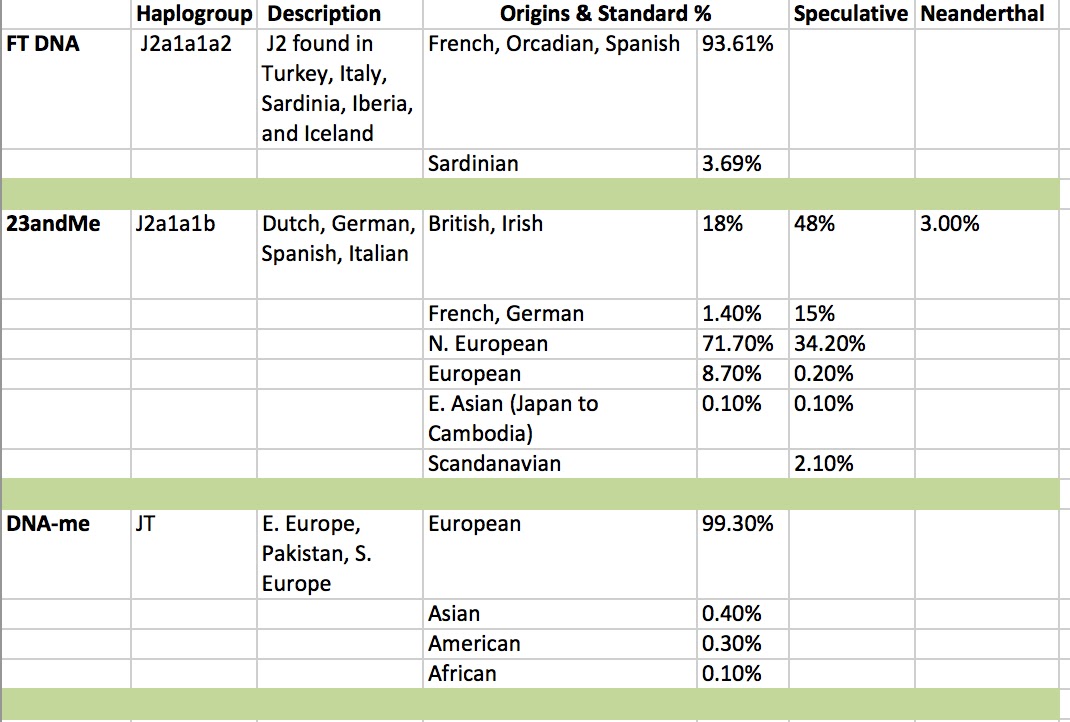1070x722 pixels.
Task: Click the Haplogroup column header cell
Action: tap(194, 14)
